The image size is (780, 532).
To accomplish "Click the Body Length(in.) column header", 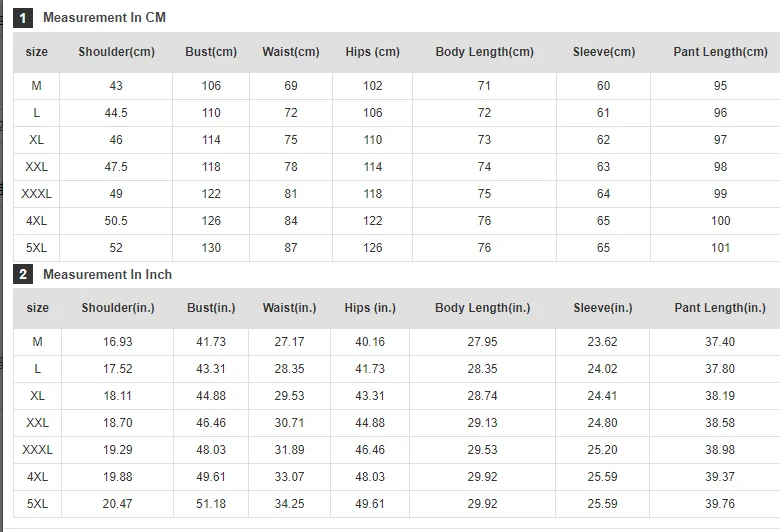I will click(x=483, y=308).
